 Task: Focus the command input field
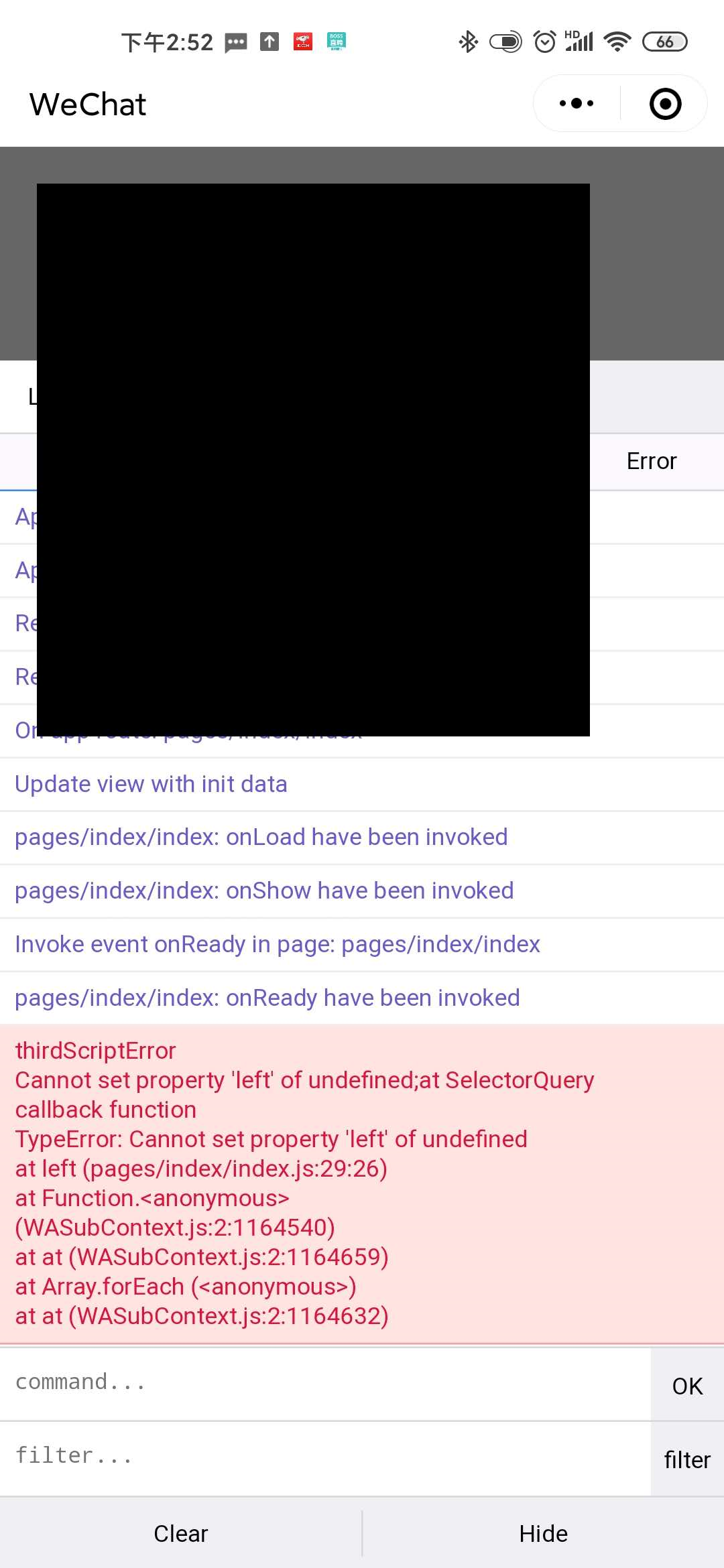coord(325,1384)
